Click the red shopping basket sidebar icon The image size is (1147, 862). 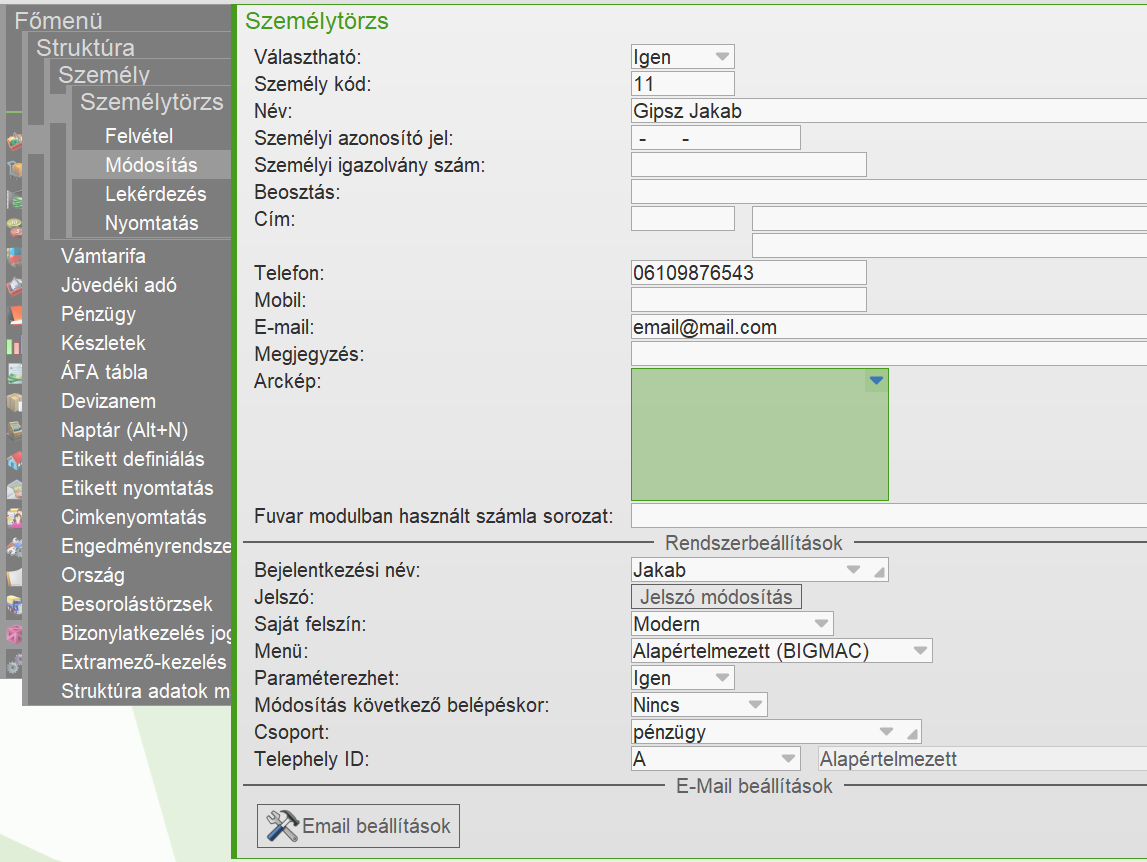click(15, 141)
